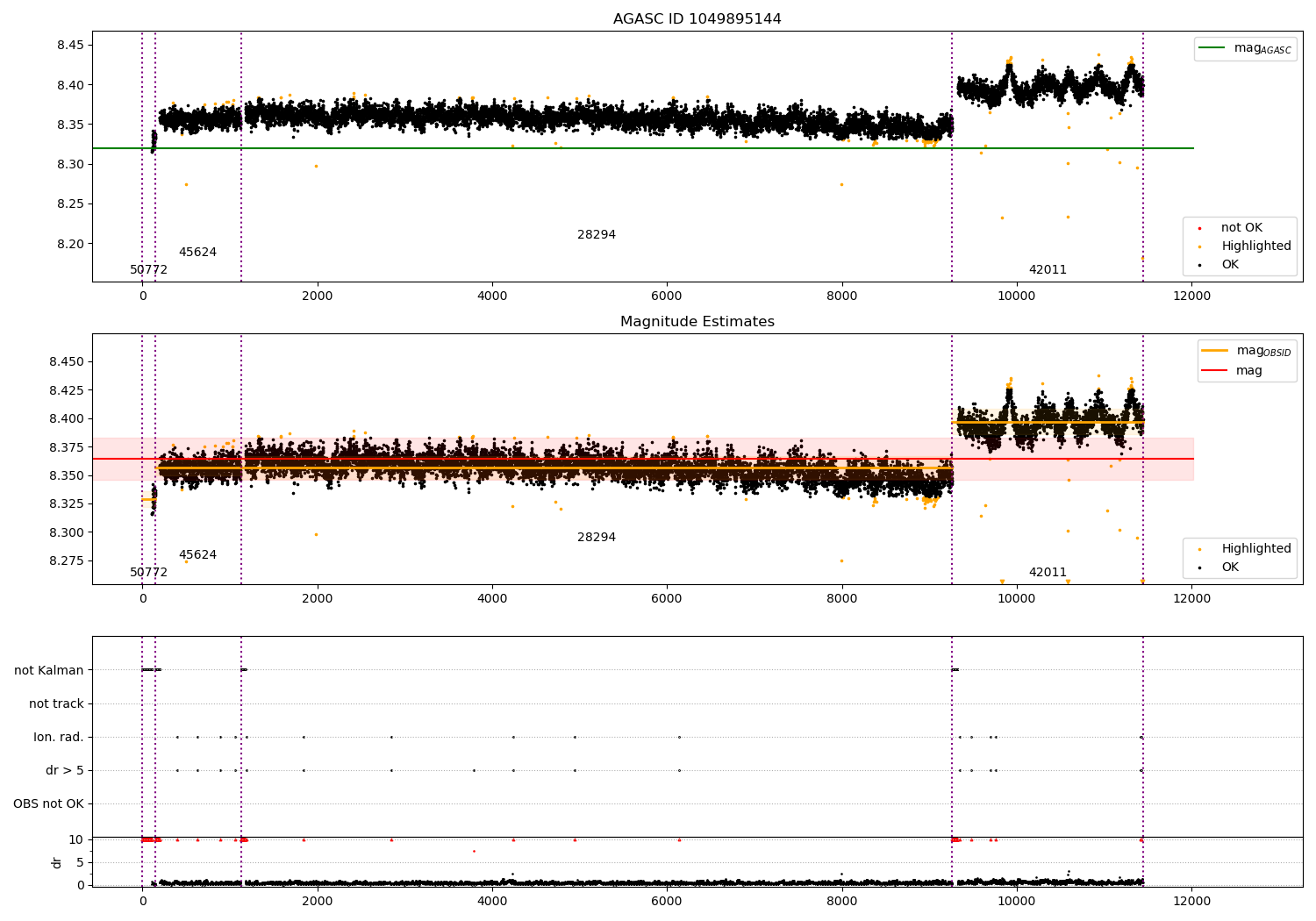1316x921 pixels.
Task: Click the dr axis tick label 5
Action: [x=81, y=863]
